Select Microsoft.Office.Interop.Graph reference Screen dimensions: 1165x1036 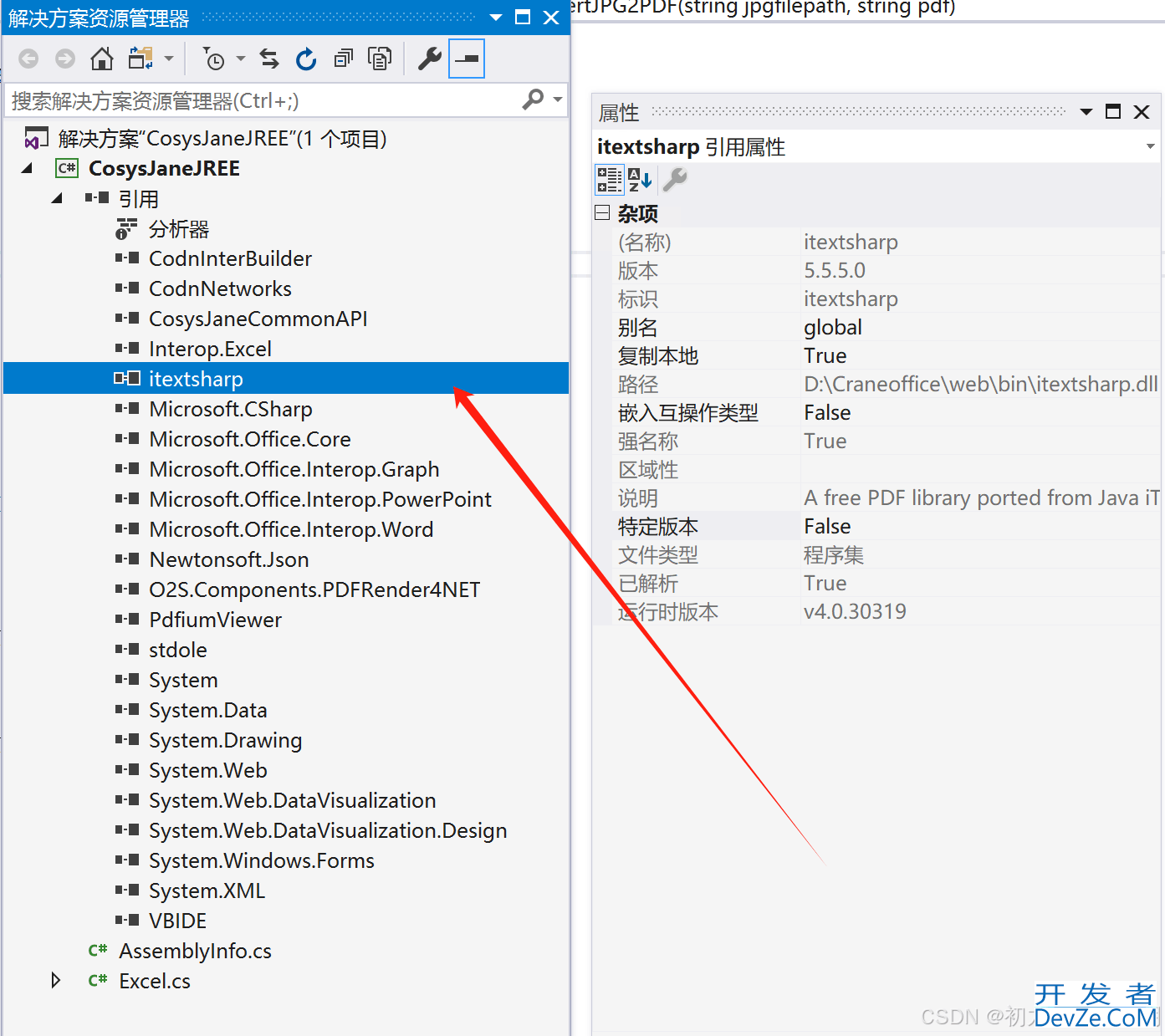294,470
